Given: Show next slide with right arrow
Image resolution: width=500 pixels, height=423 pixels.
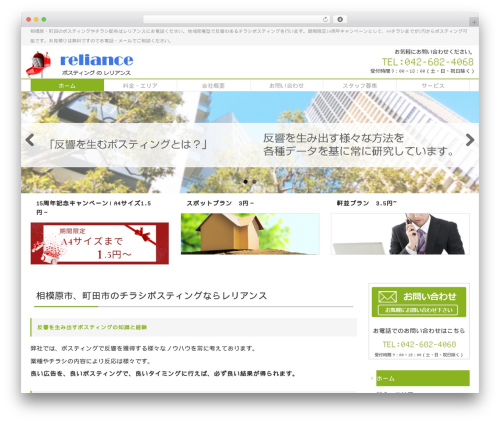Looking at the screenshot, I should 470,140.
